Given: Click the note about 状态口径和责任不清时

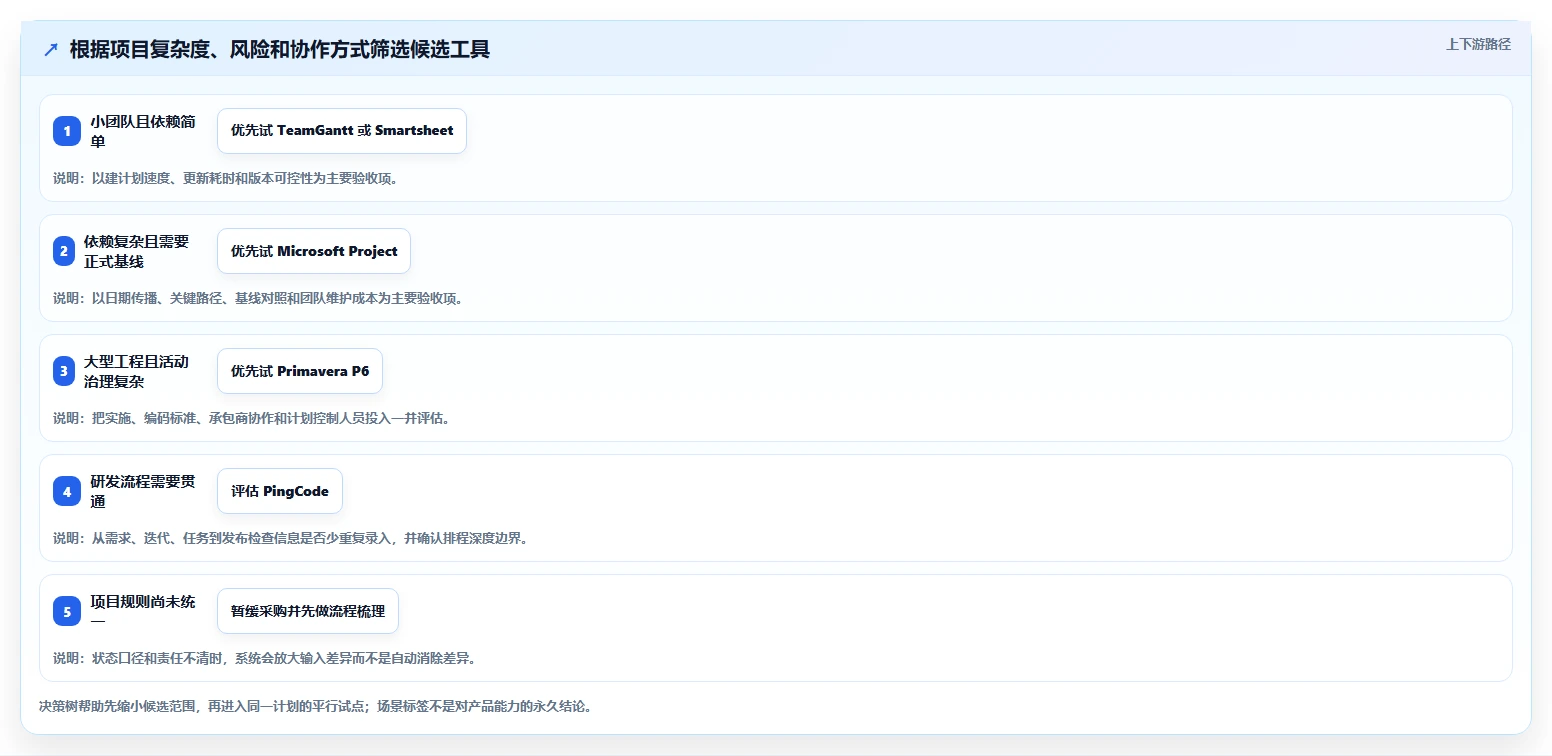Looking at the screenshot, I should 264,658.
